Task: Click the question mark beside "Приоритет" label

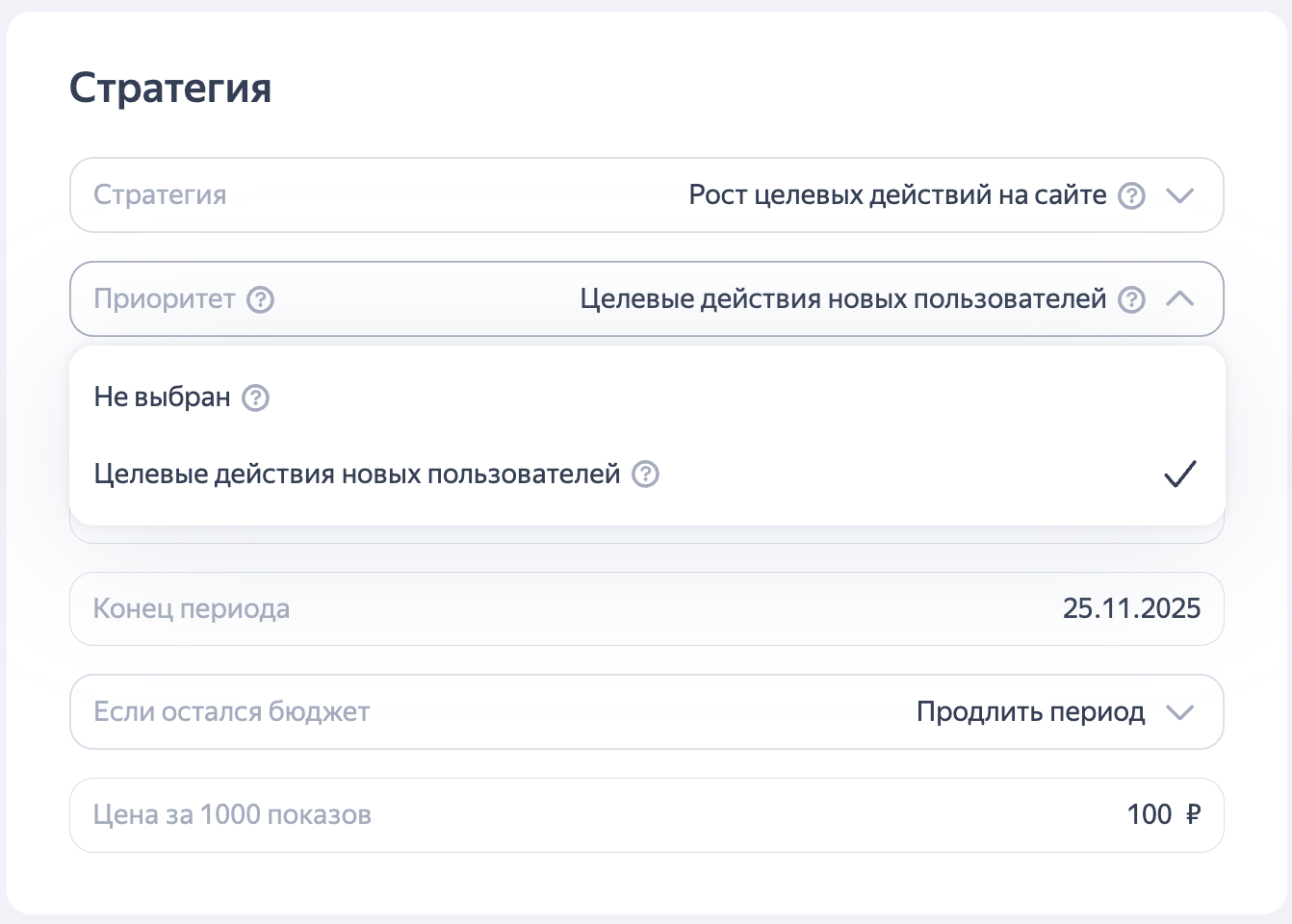Action: coord(258,299)
